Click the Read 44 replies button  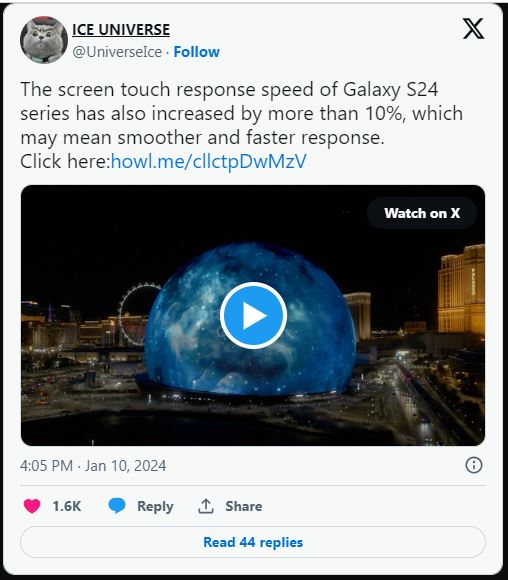[x=253, y=542]
